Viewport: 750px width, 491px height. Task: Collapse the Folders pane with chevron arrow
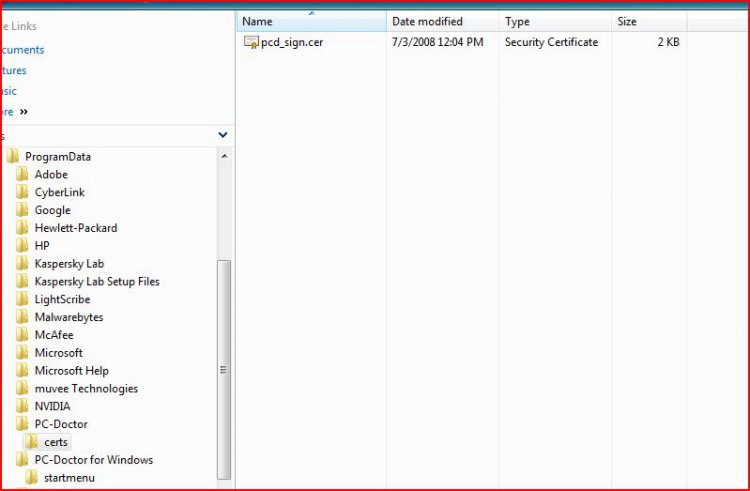point(223,135)
